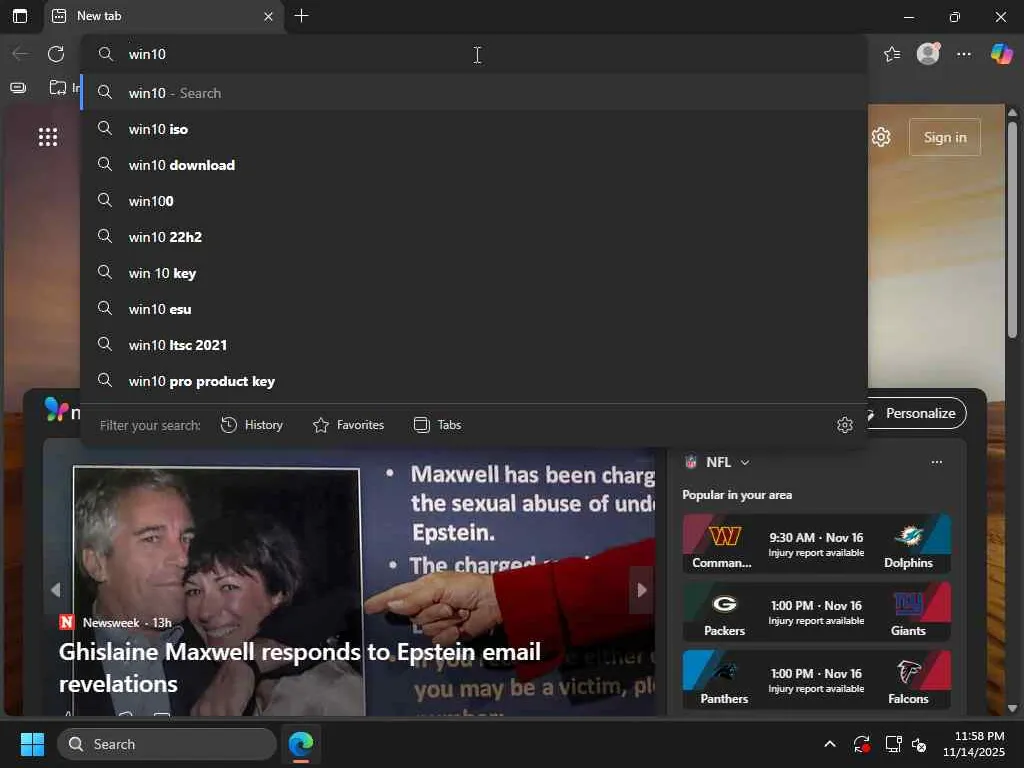Viewport: 1024px width, 768px height.
Task: Open Settings and more ellipsis menu
Action: pyautogui.click(x=964, y=54)
